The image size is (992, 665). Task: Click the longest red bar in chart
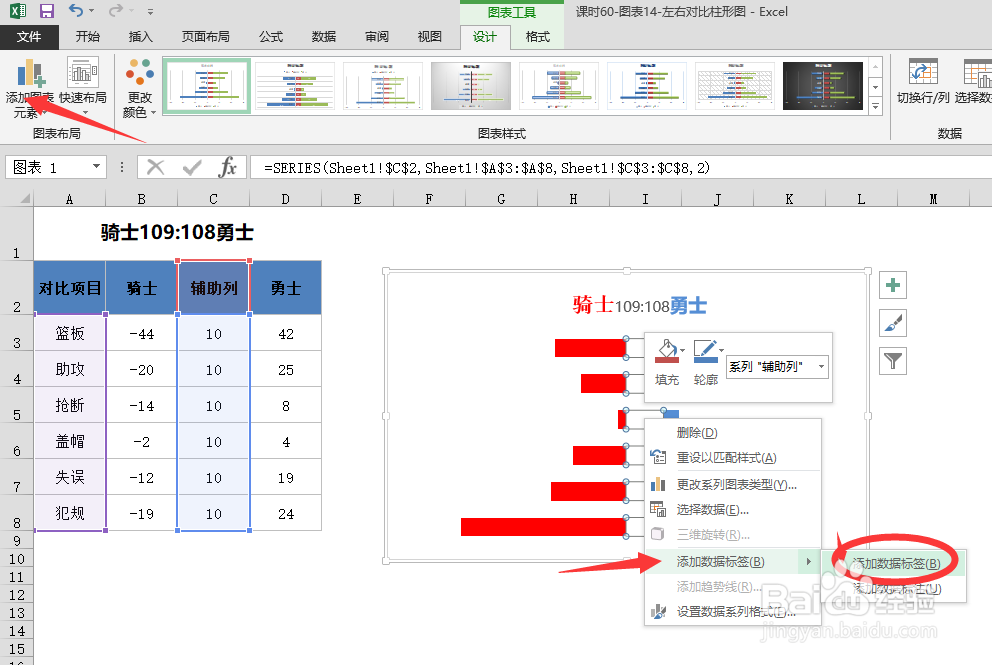543,526
